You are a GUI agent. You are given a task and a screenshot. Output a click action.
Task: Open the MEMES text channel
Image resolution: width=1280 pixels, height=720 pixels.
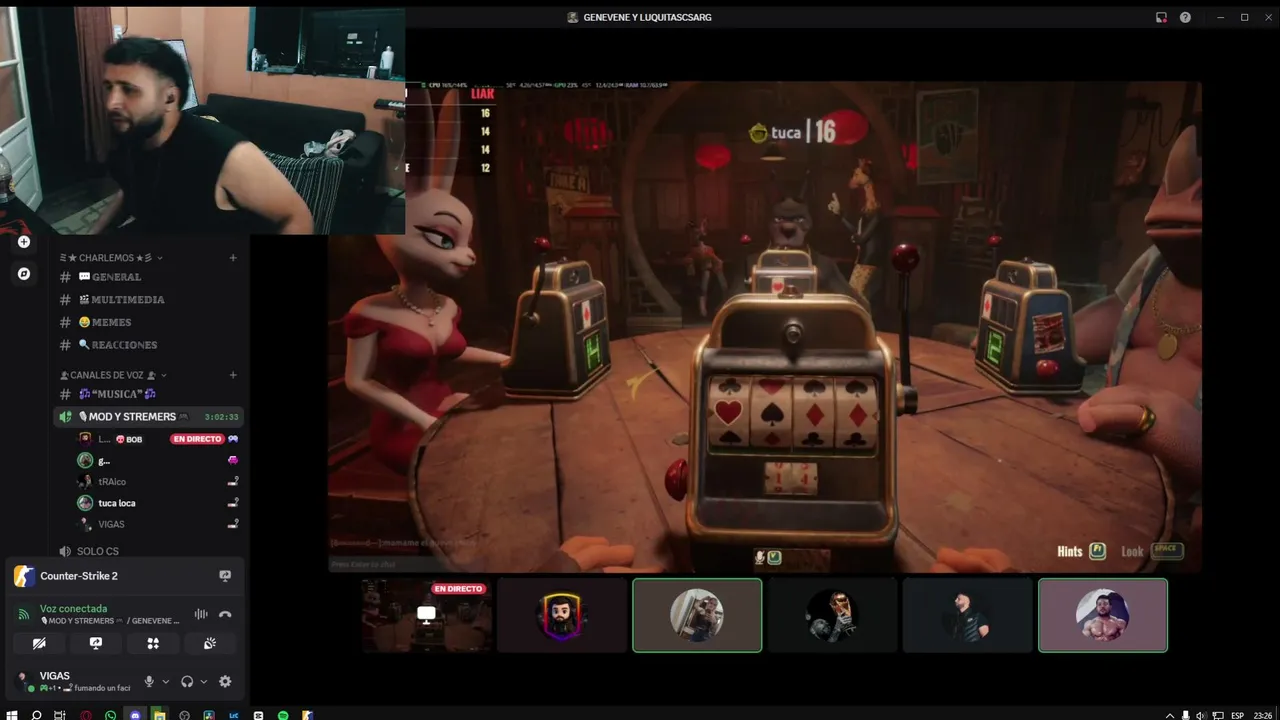(150, 322)
